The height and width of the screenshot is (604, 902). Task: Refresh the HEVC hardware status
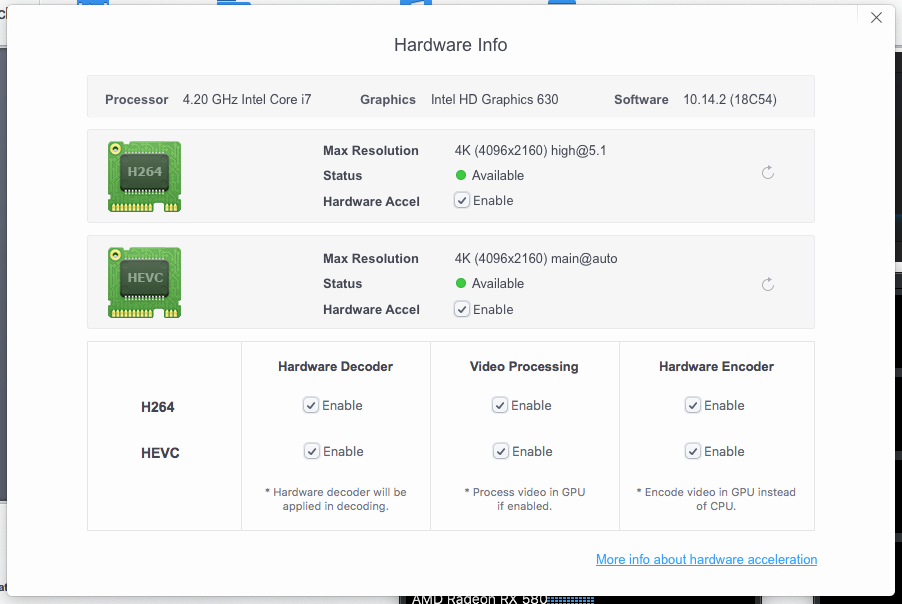pyautogui.click(x=767, y=284)
